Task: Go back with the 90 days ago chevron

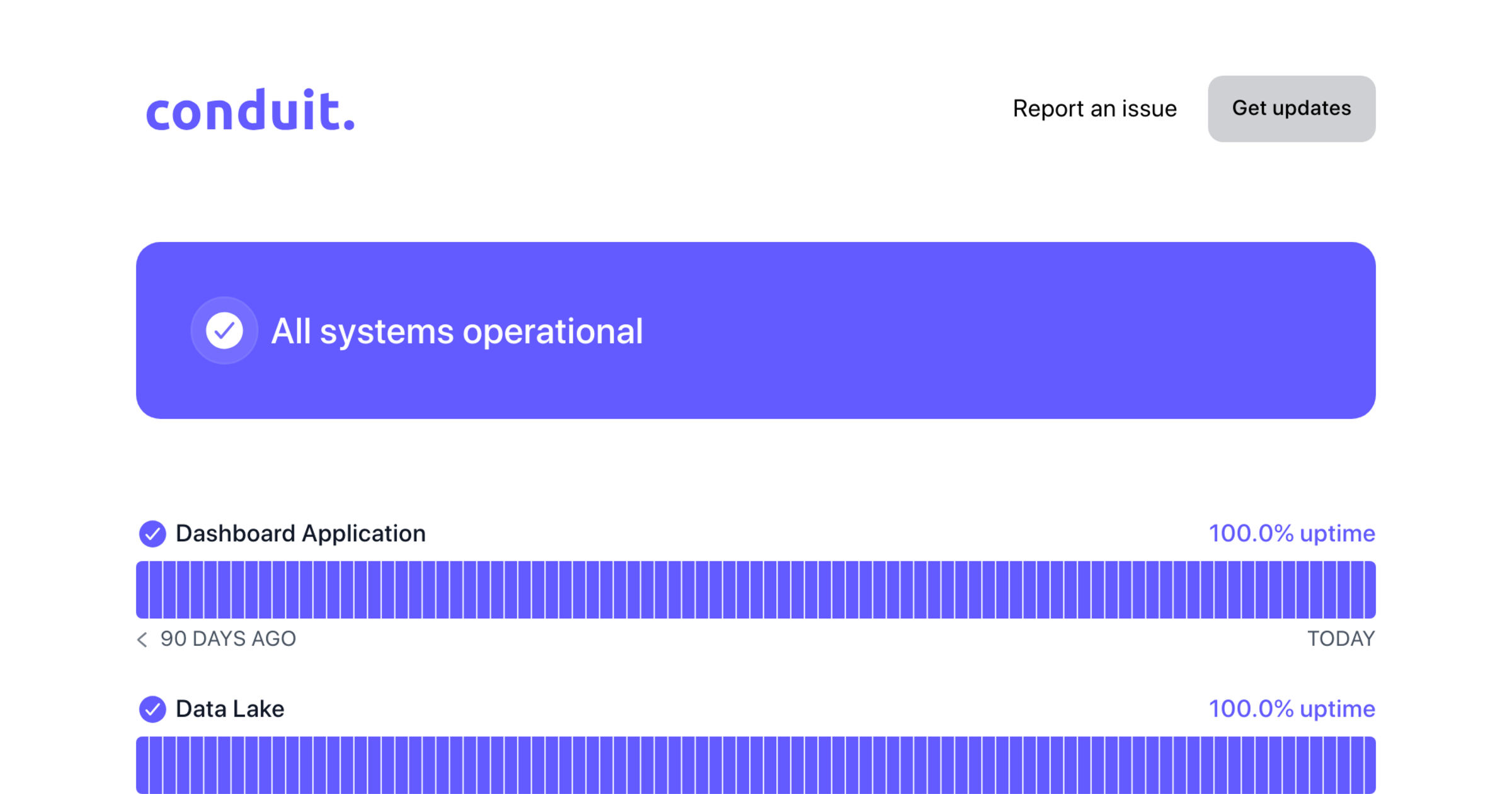Action: (x=142, y=640)
